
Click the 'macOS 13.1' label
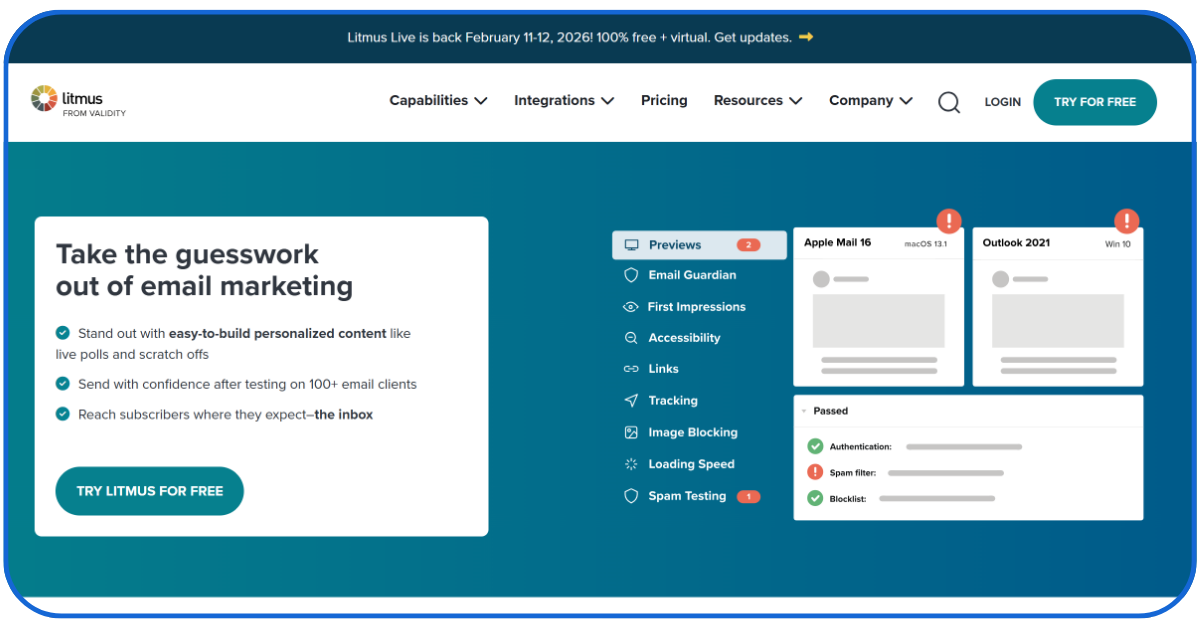pos(925,244)
